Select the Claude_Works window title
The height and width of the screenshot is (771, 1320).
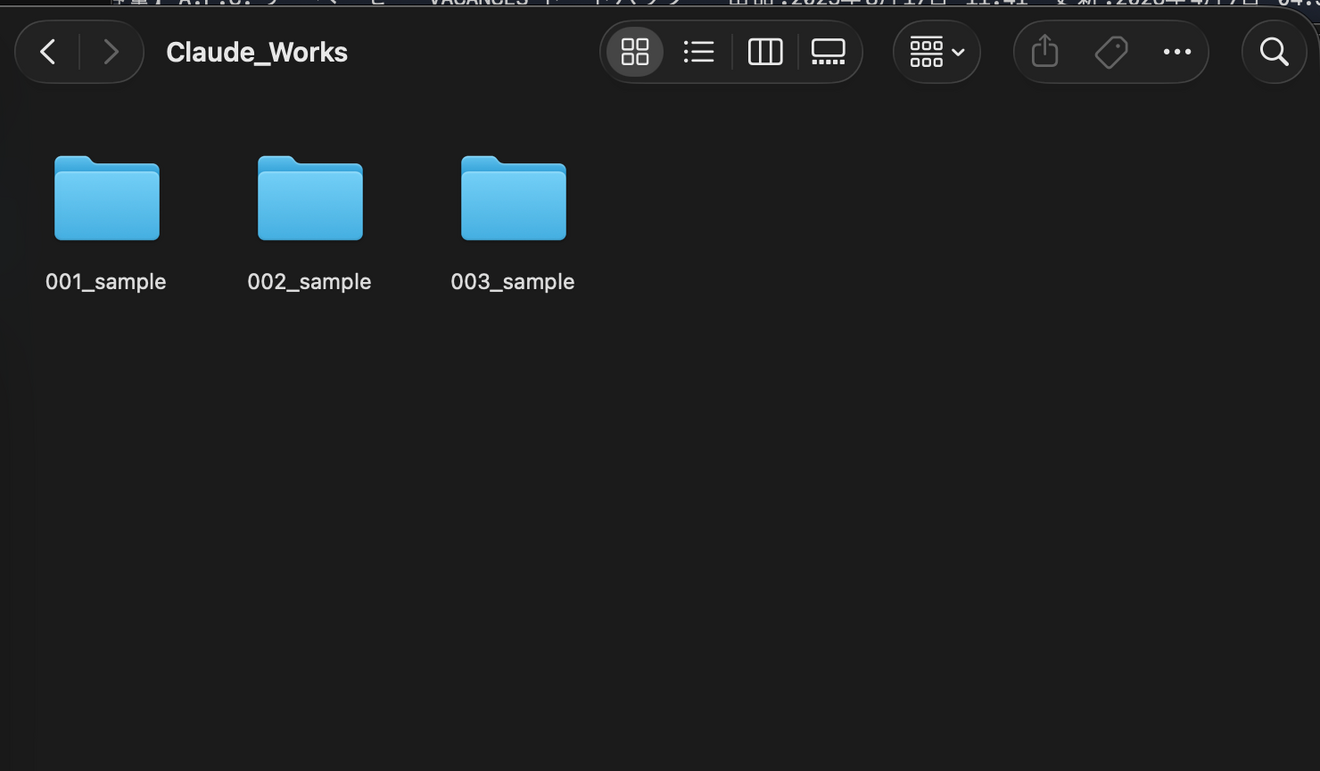[x=256, y=51]
